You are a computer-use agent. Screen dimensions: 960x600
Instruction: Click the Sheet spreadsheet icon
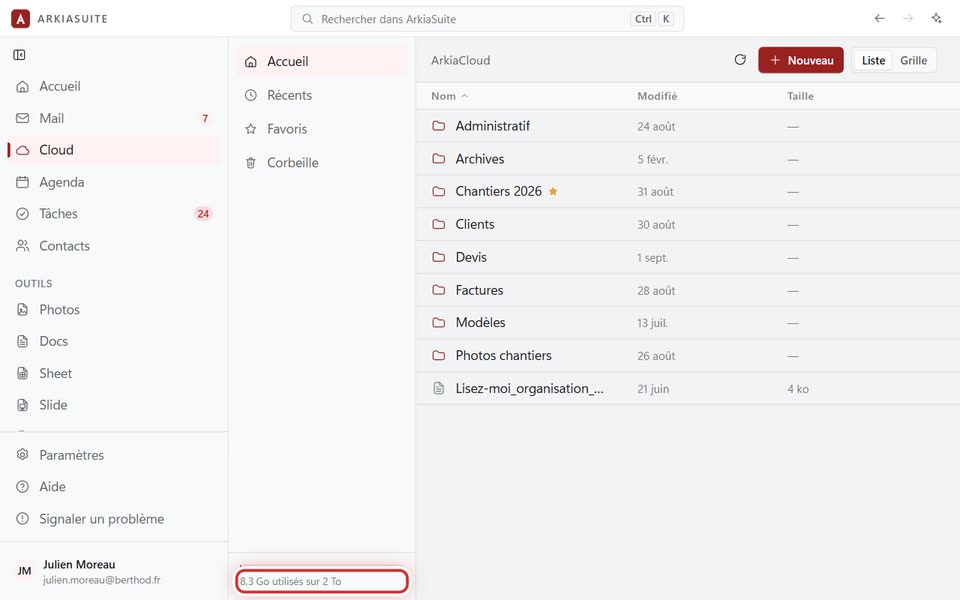[x=23, y=373]
